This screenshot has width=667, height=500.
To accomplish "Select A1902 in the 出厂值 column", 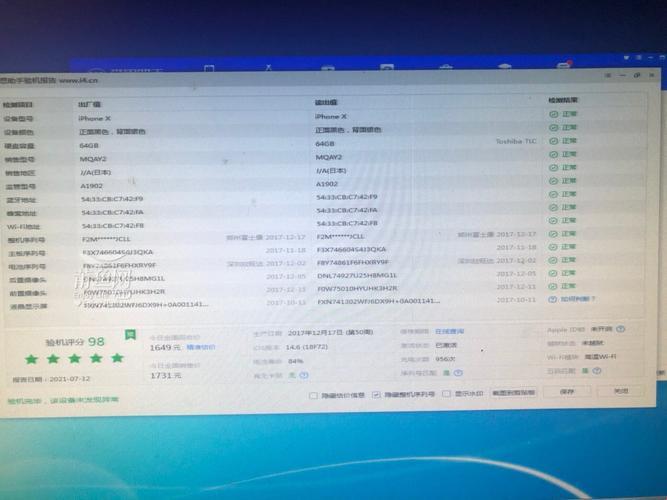I will 91,186.
